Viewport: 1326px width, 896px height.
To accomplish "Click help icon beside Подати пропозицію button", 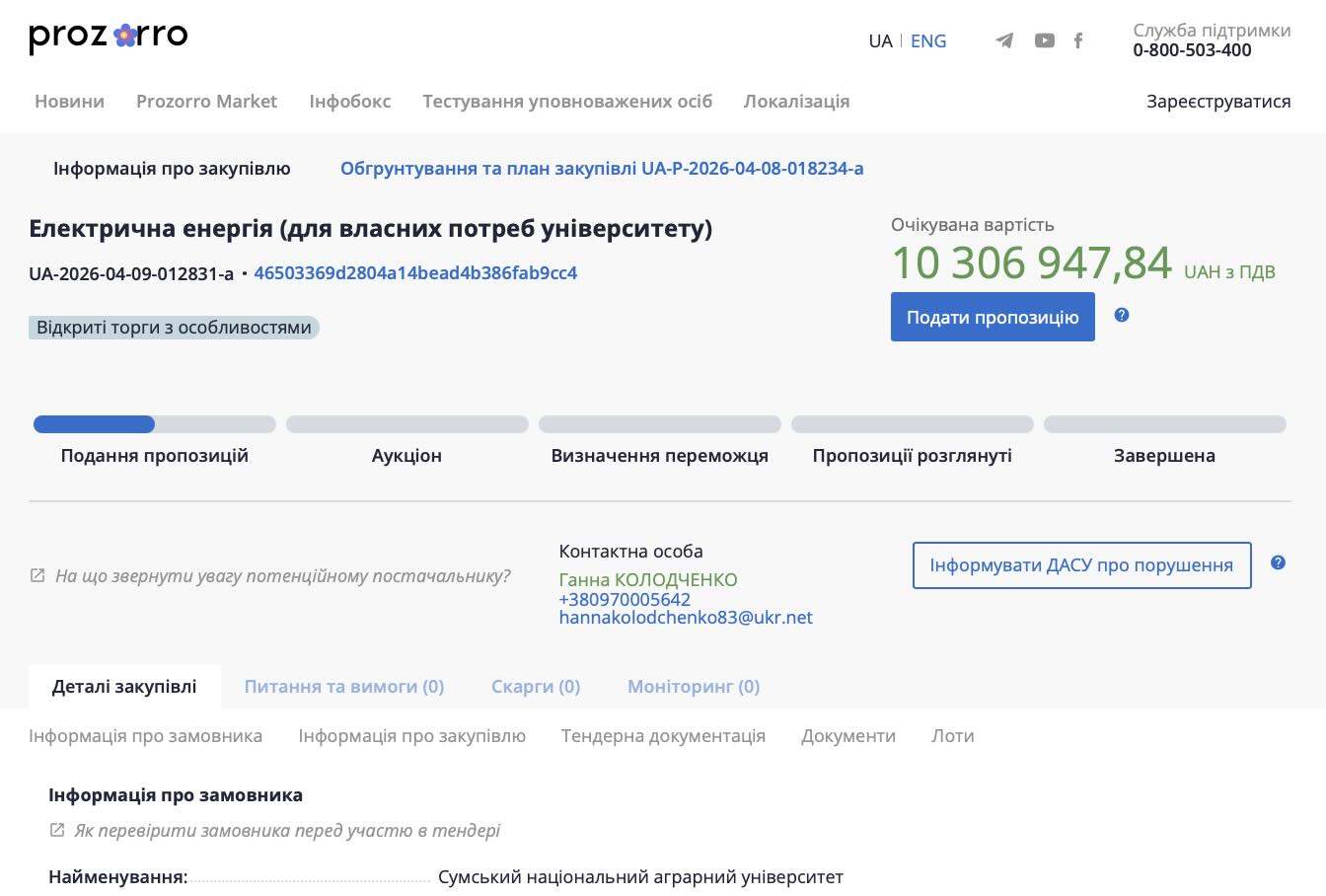I will pos(1121,316).
